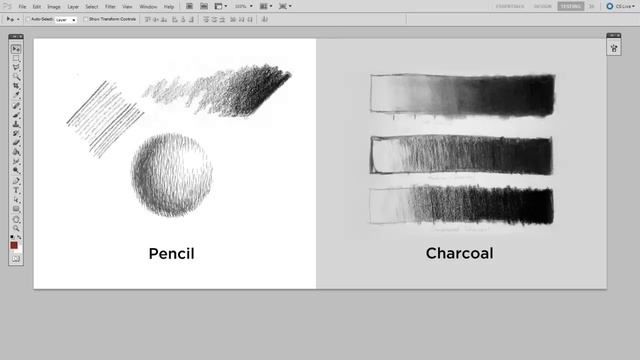This screenshot has width=640, height=360.
Task: Switch foreground and background colors
Action: (19, 237)
